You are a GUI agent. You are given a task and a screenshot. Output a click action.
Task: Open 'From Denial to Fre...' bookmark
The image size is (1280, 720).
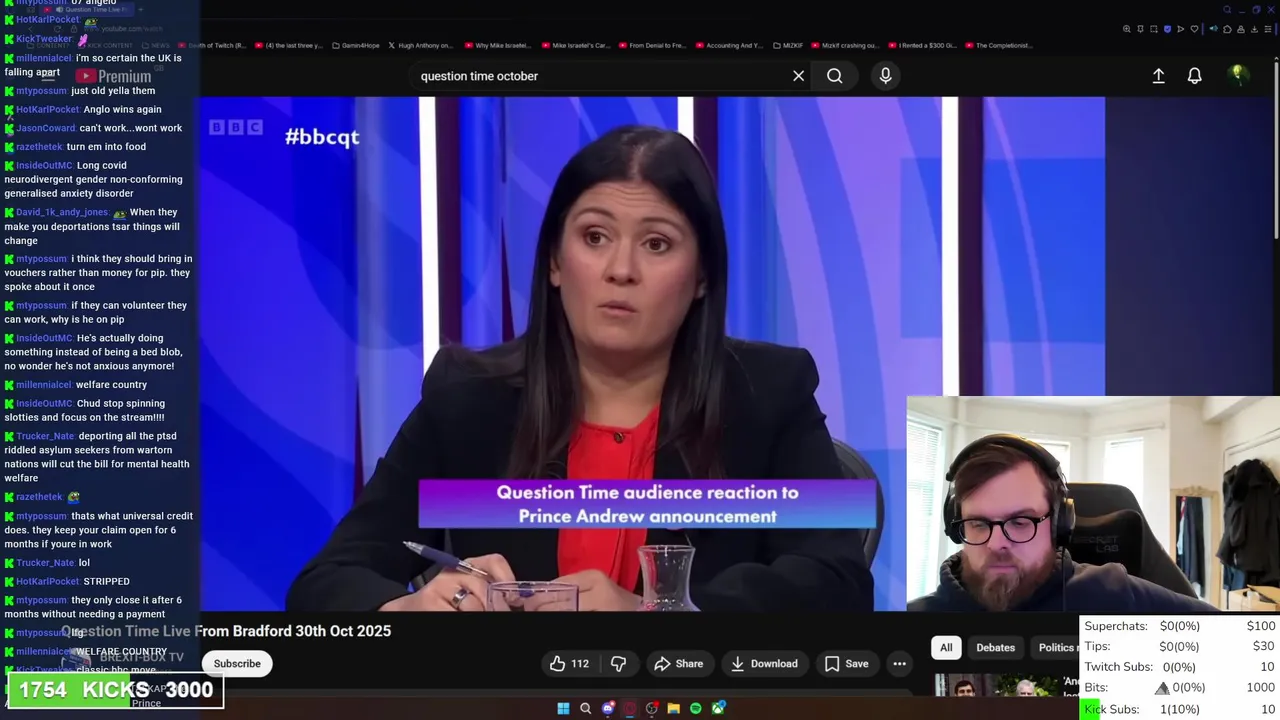(651, 45)
